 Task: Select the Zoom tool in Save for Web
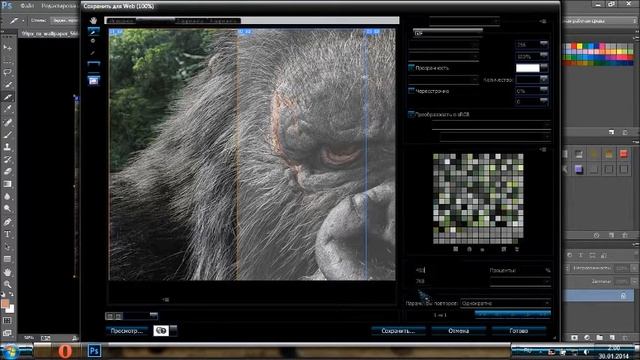pyautogui.click(x=93, y=41)
